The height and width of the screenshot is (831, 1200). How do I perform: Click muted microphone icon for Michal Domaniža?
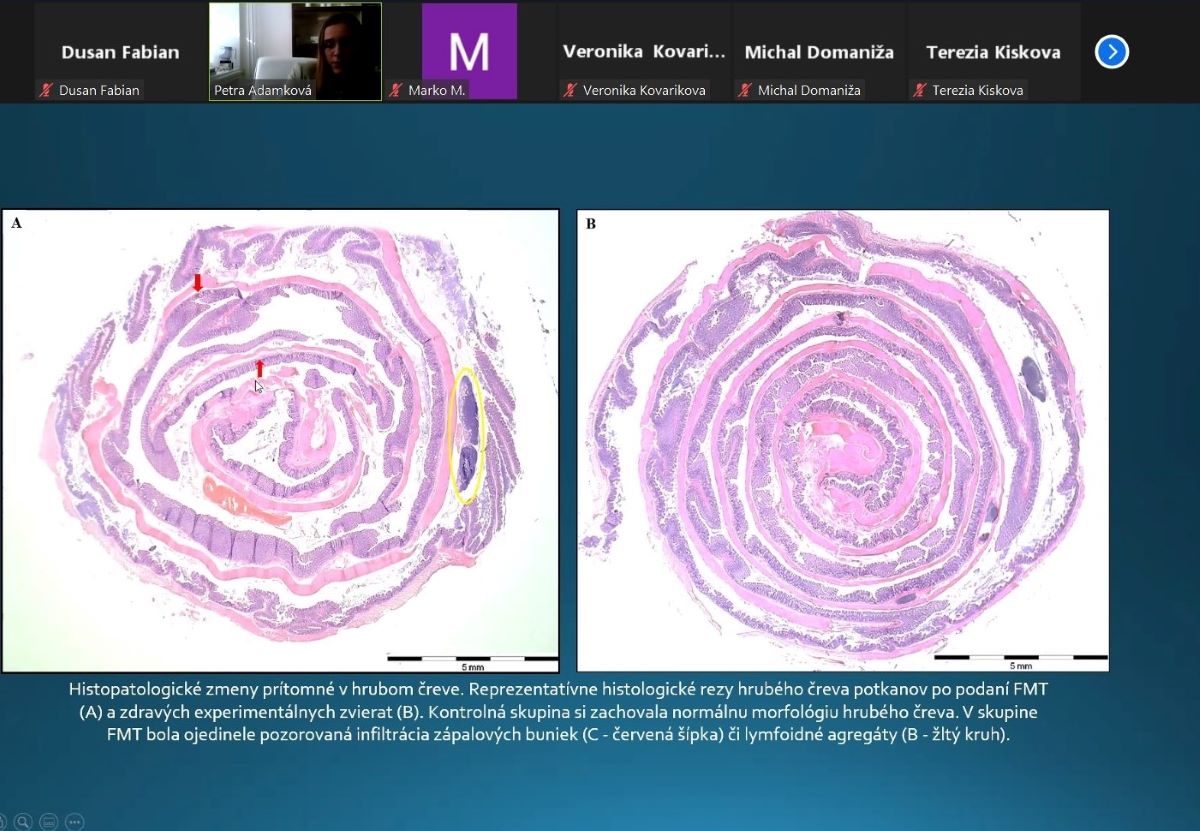pos(744,90)
